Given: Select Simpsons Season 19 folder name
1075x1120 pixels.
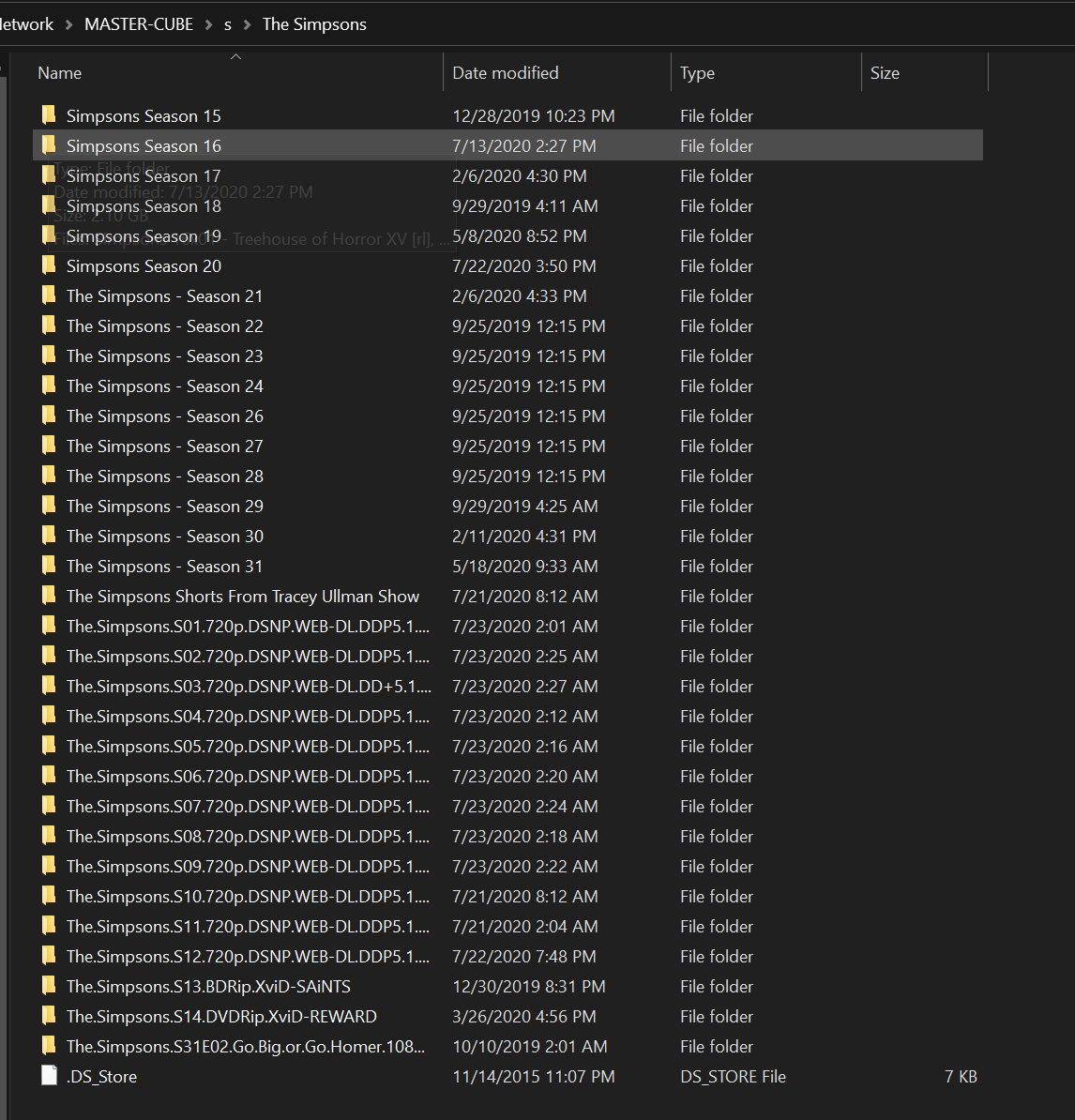Looking at the screenshot, I should point(144,235).
